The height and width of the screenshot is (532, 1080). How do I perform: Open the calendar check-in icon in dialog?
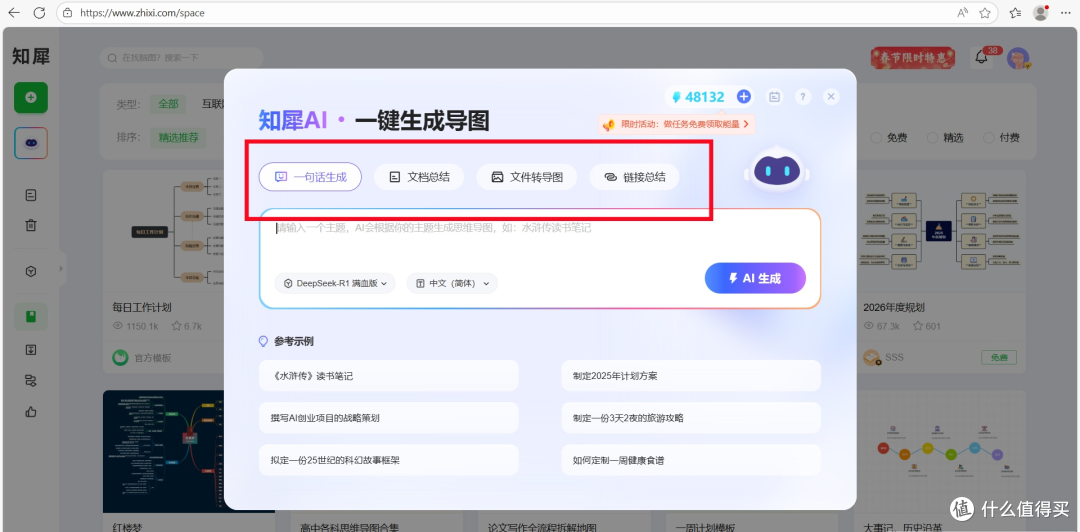(775, 97)
